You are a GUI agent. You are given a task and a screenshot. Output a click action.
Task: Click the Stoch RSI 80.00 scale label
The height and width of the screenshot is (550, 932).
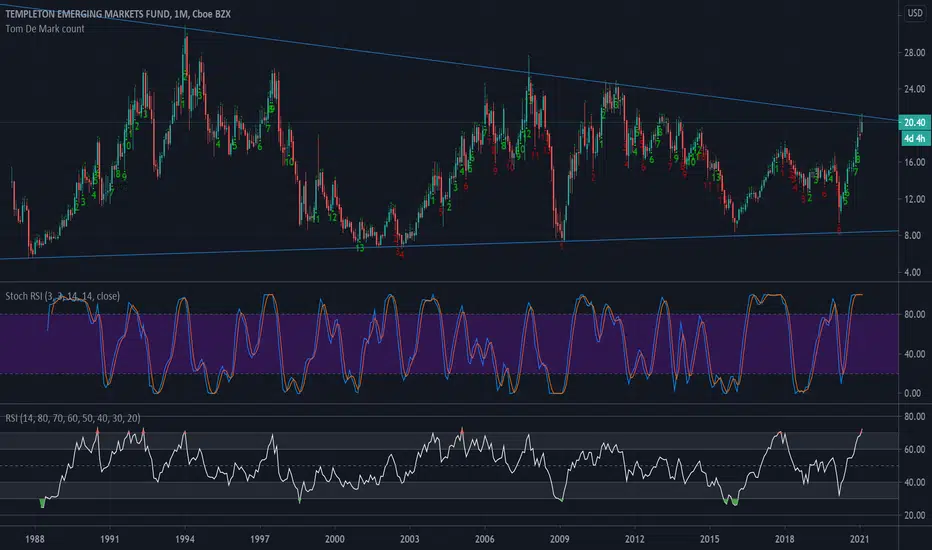pyautogui.click(x=914, y=315)
